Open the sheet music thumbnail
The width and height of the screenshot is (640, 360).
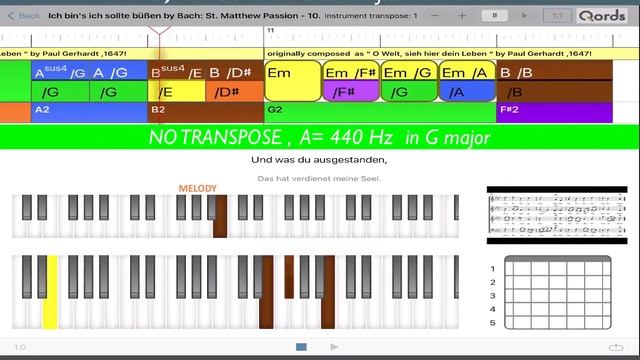(x=557, y=215)
